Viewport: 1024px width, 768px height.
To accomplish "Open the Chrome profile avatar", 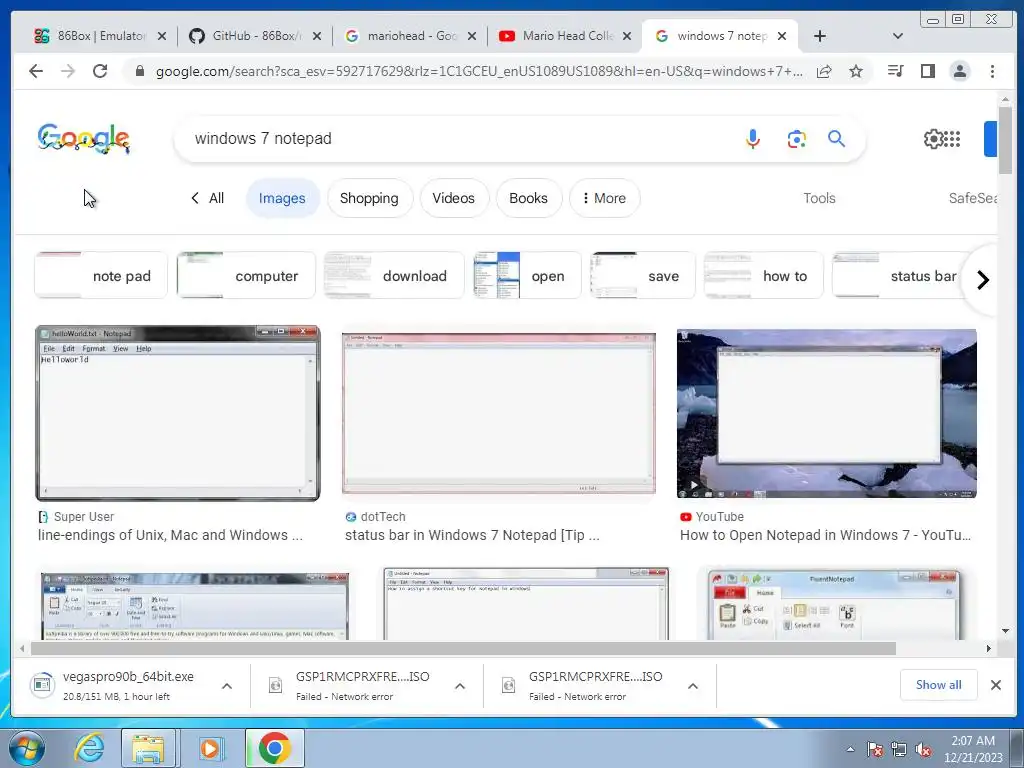I will pyautogui.click(x=959, y=71).
